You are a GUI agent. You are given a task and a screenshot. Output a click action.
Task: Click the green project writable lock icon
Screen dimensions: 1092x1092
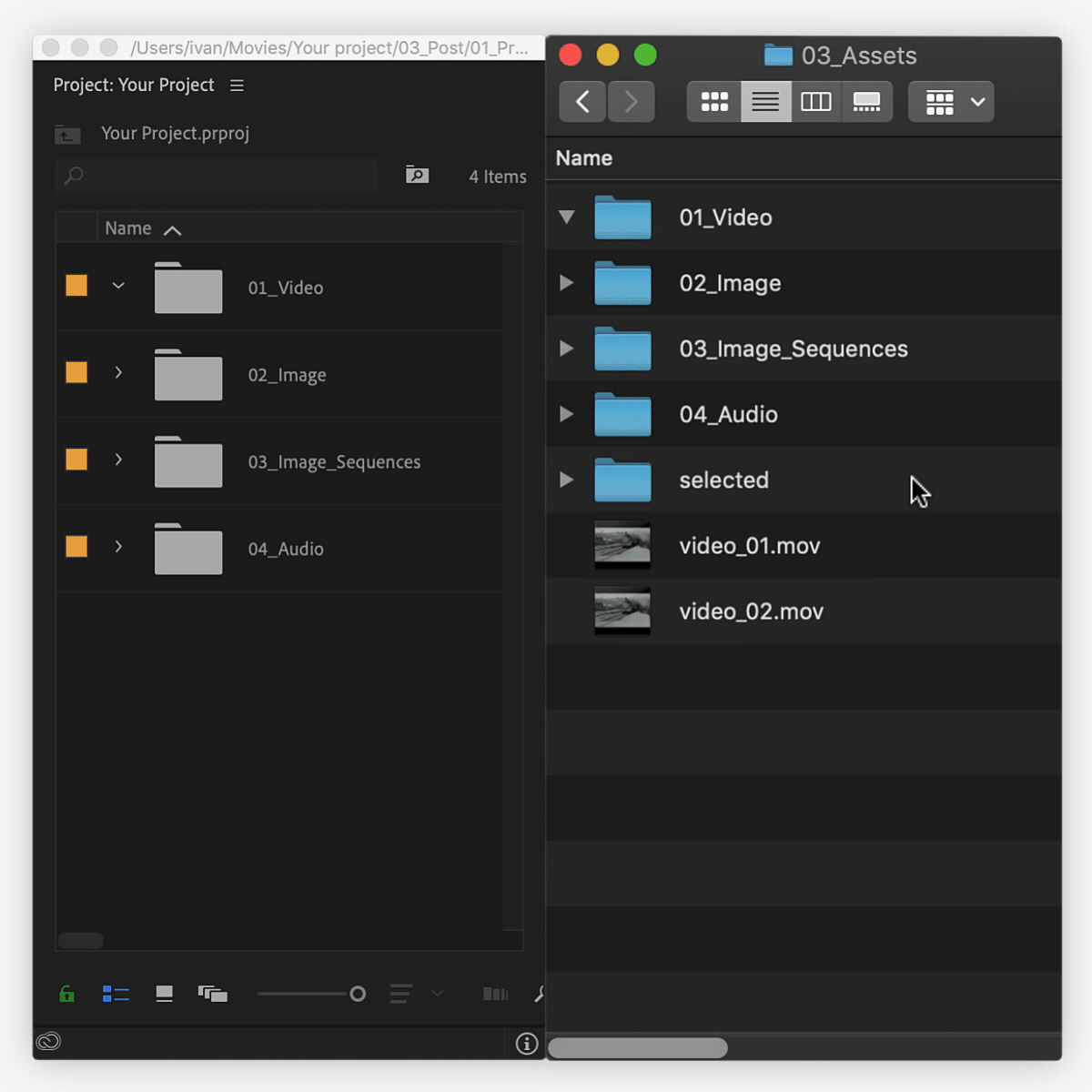[66, 994]
